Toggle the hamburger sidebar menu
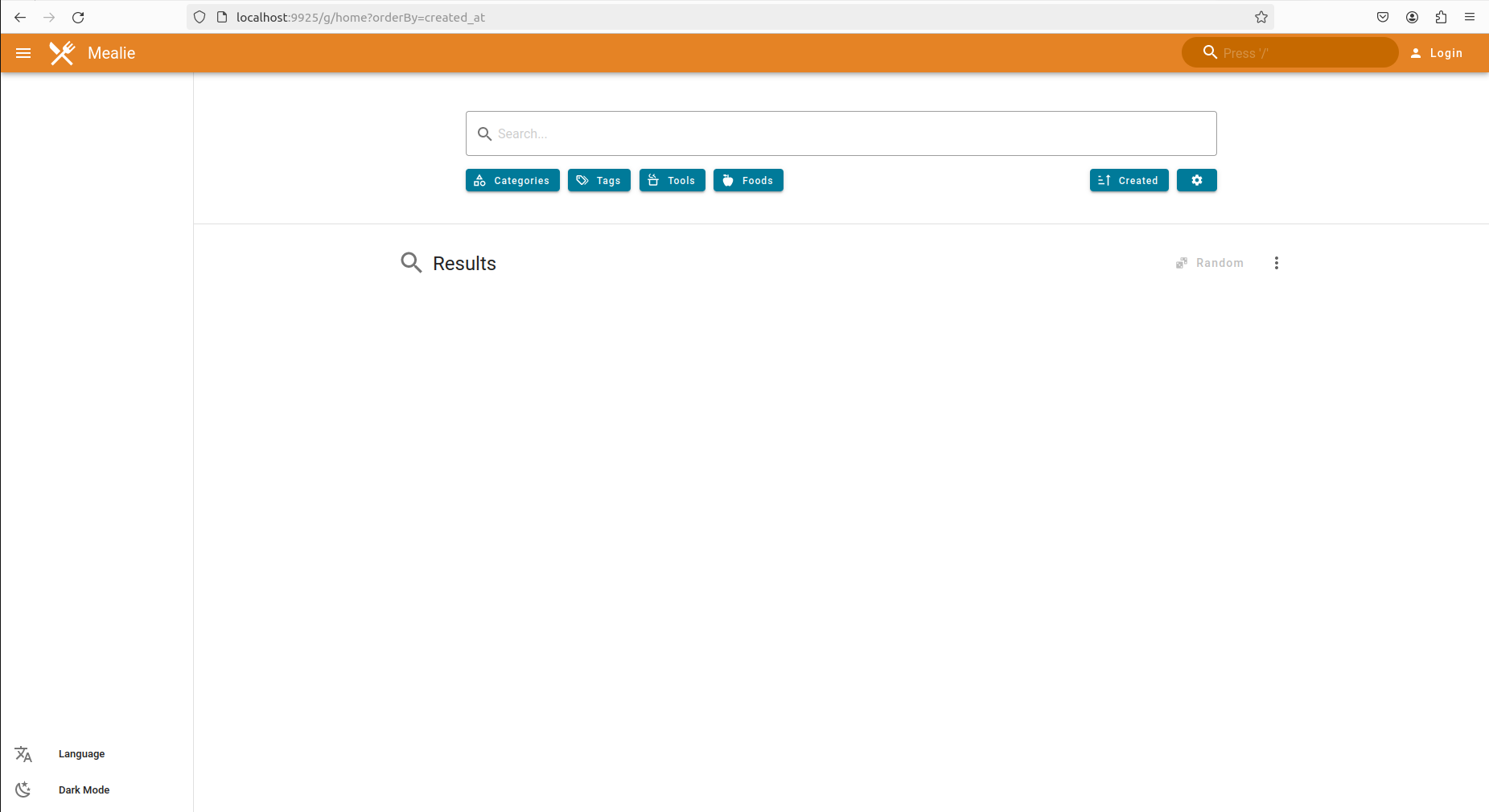The height and width of the screenshot is (812, 1489). click(23, 53)
